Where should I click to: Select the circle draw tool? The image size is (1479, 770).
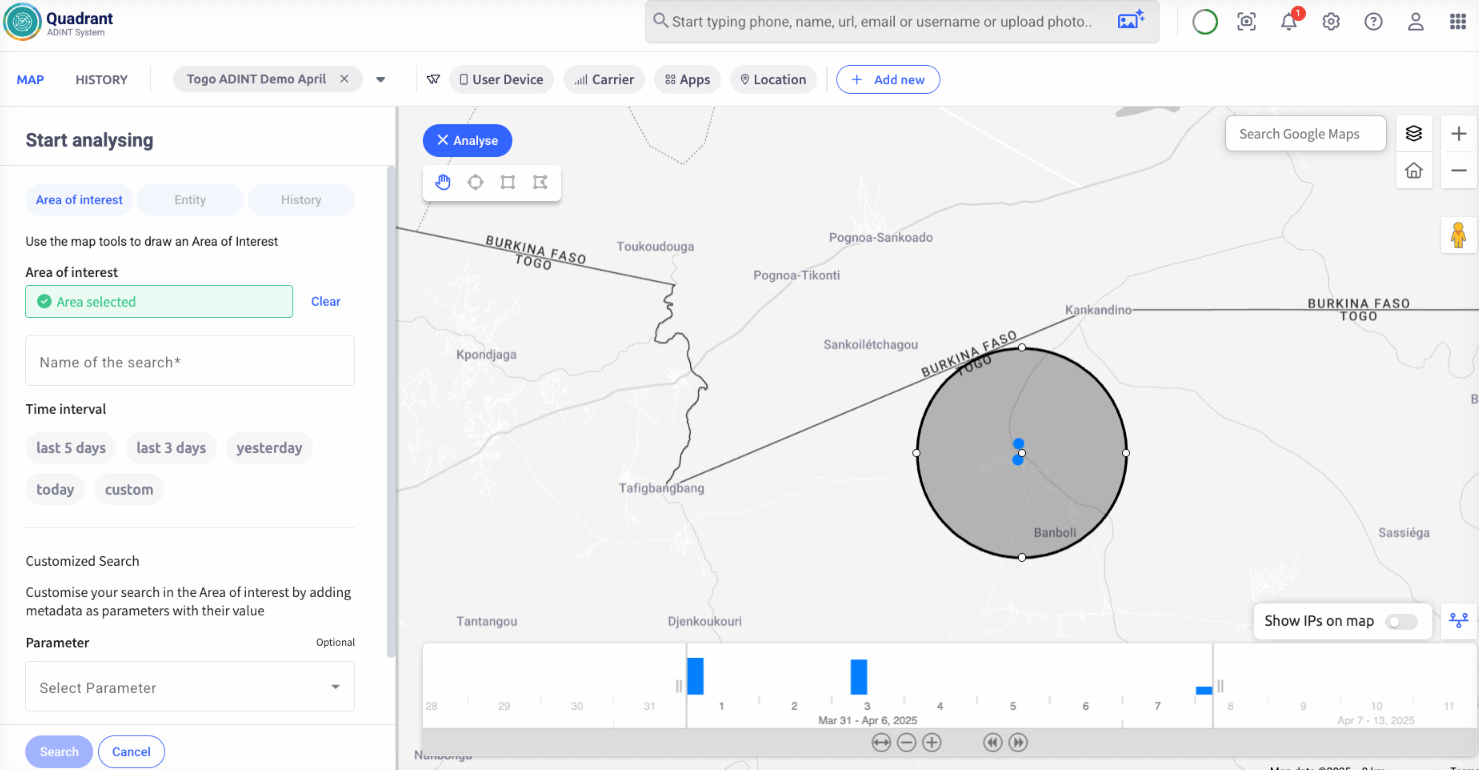tap(476, 182)
